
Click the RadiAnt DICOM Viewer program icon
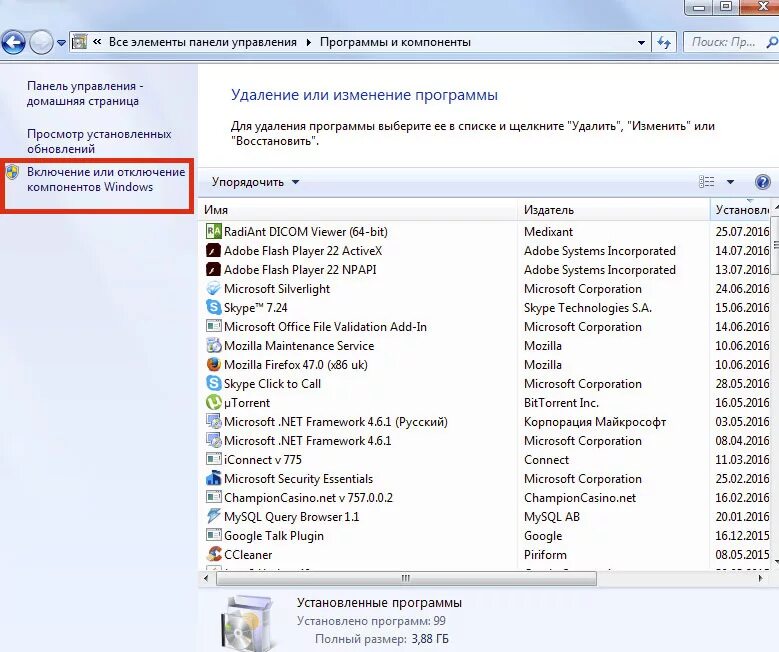[x=214, y=231]
